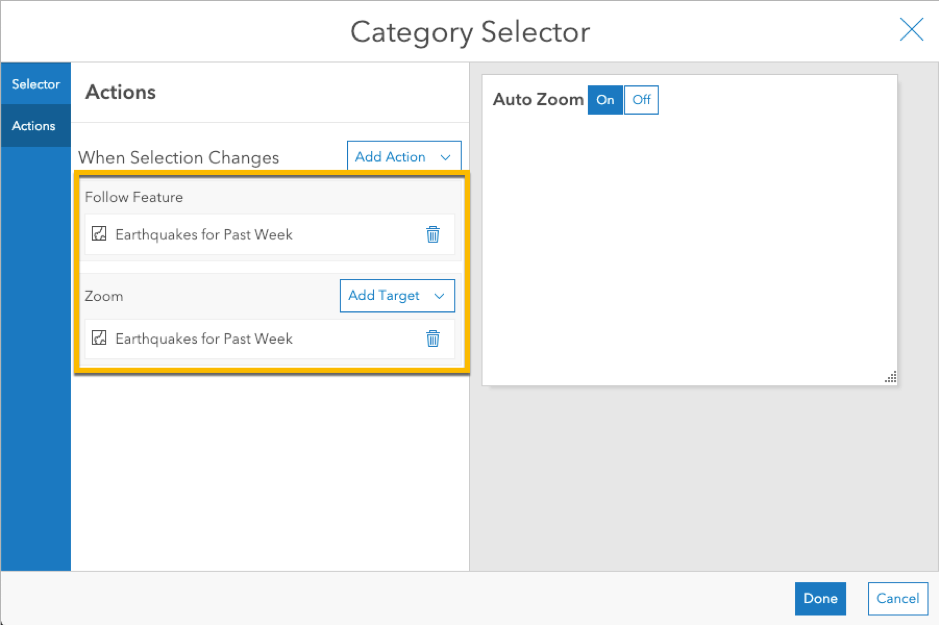Click the Zoom action header label
The image size is (939, 625).
(x=104, y=296)
